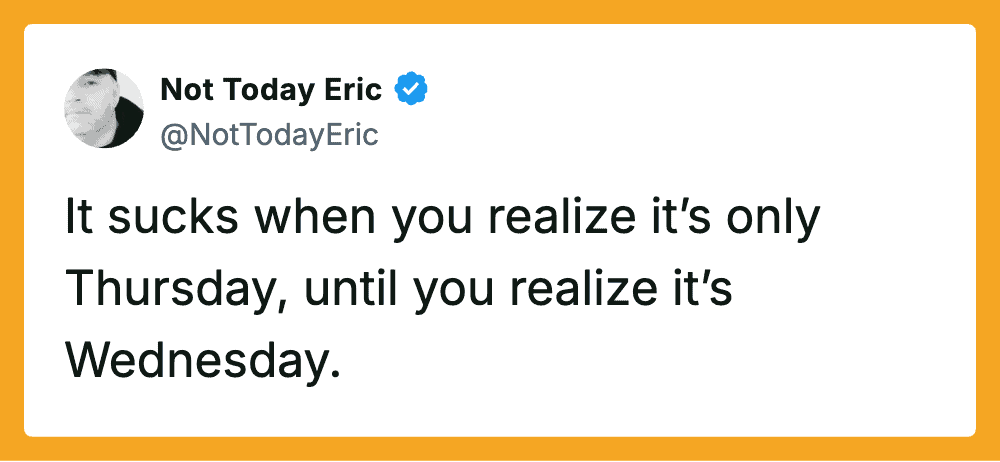Click the blue verified checkmark badge
Viewport: 1000px width, 462px height.
tap(411, 90)
